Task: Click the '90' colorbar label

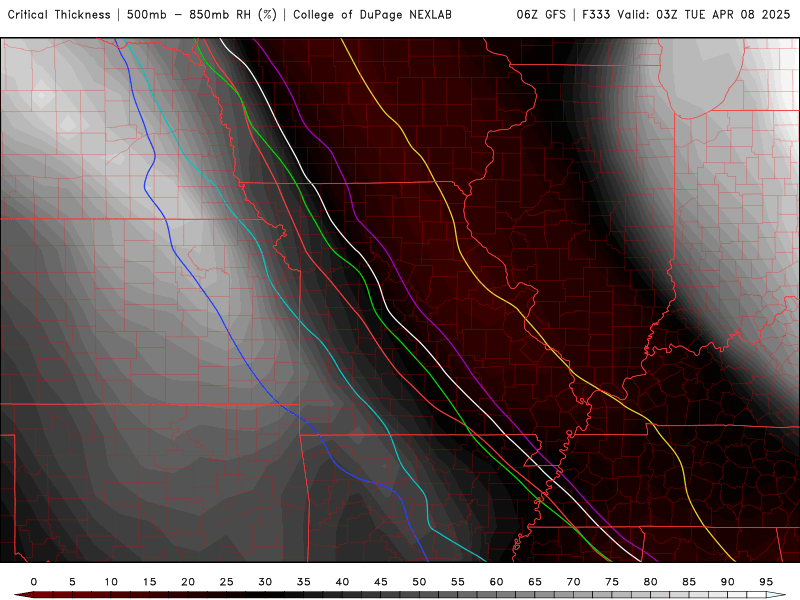Action: (x=728, y=582)
